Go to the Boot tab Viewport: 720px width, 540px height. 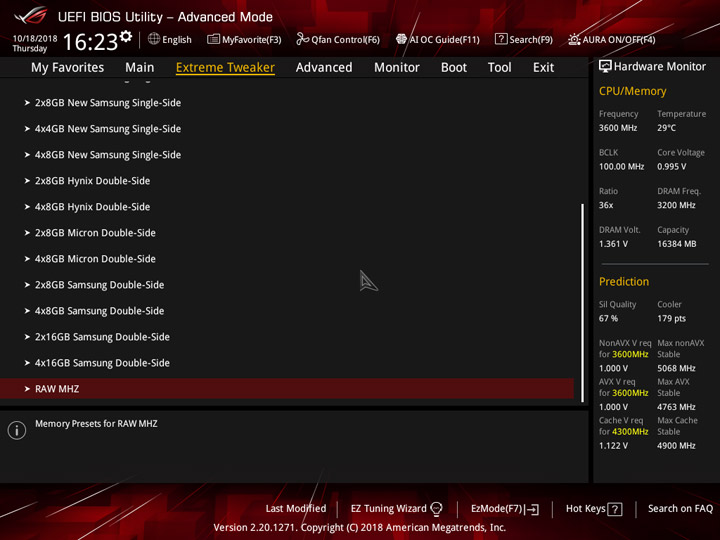point(454,68)
